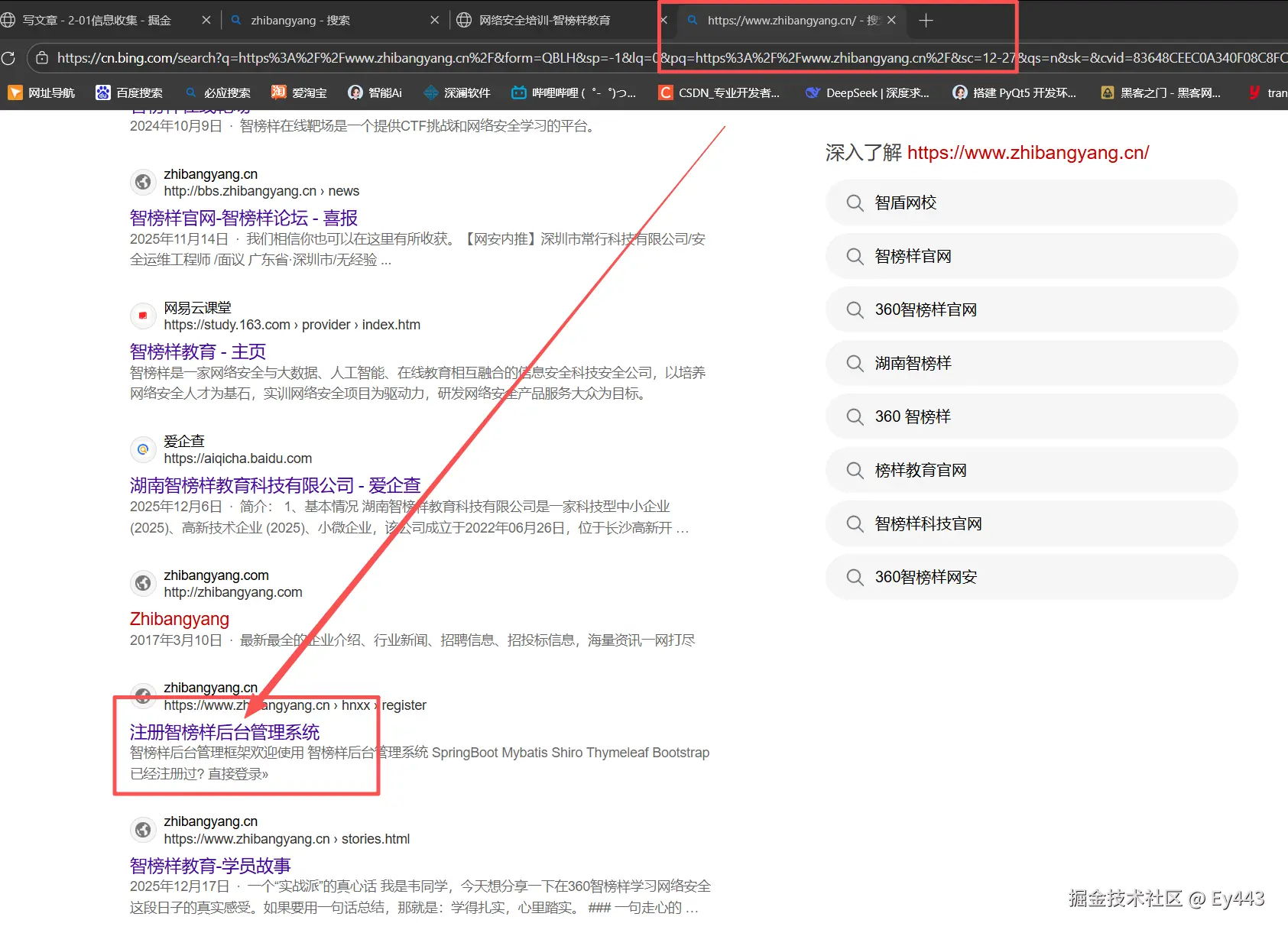Click the zhibangyang.com site favicon
The height and width of the screenshot is (933, 1288).
tap(143, 583)
